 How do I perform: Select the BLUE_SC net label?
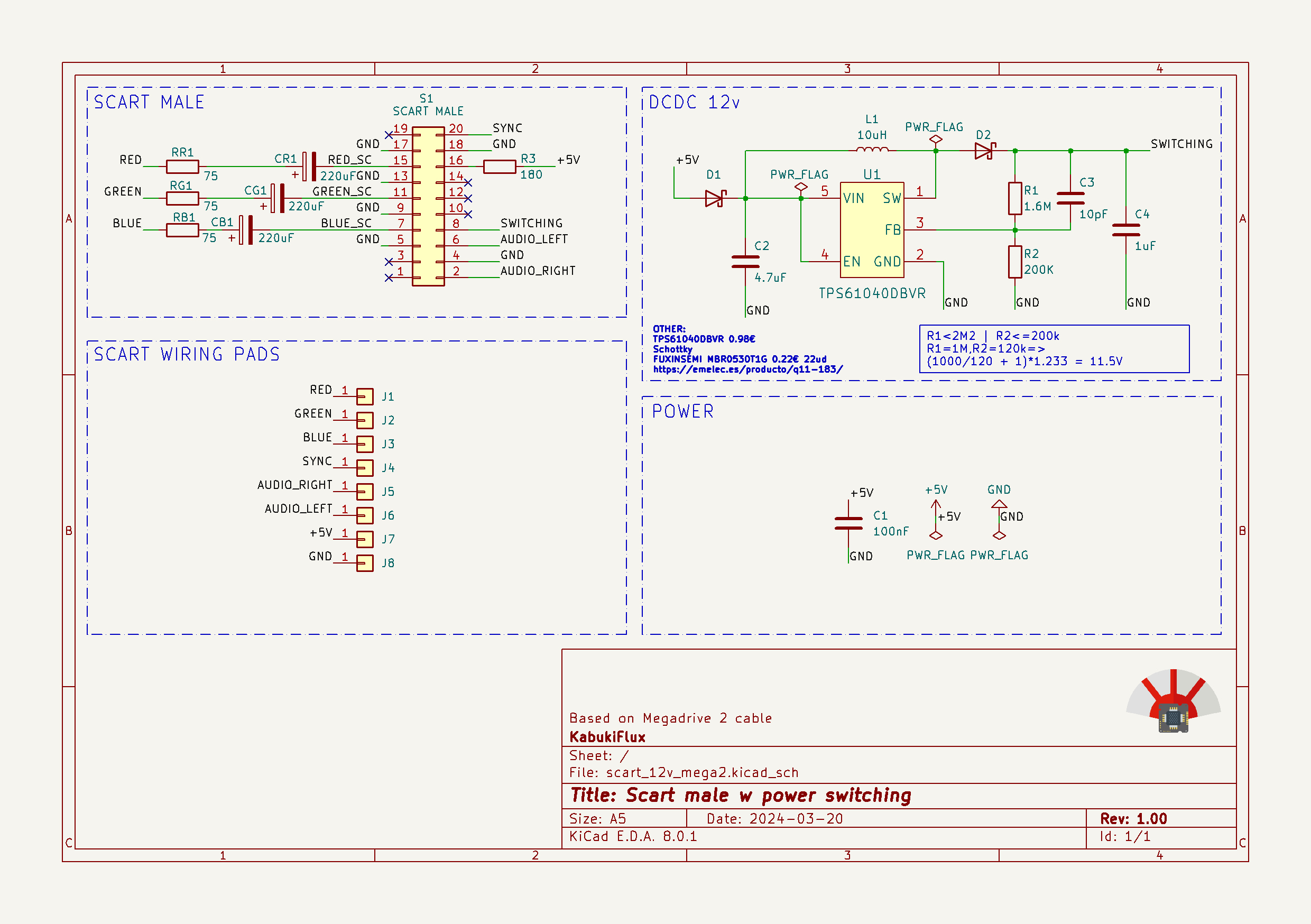346,223
